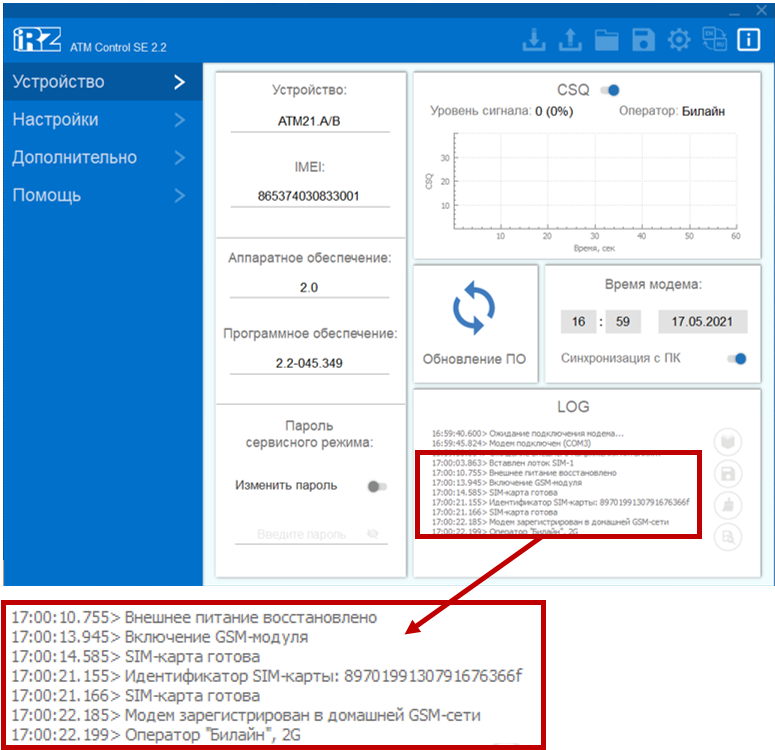Open the folder icon in the top toolbar

[x=606, y=40]
